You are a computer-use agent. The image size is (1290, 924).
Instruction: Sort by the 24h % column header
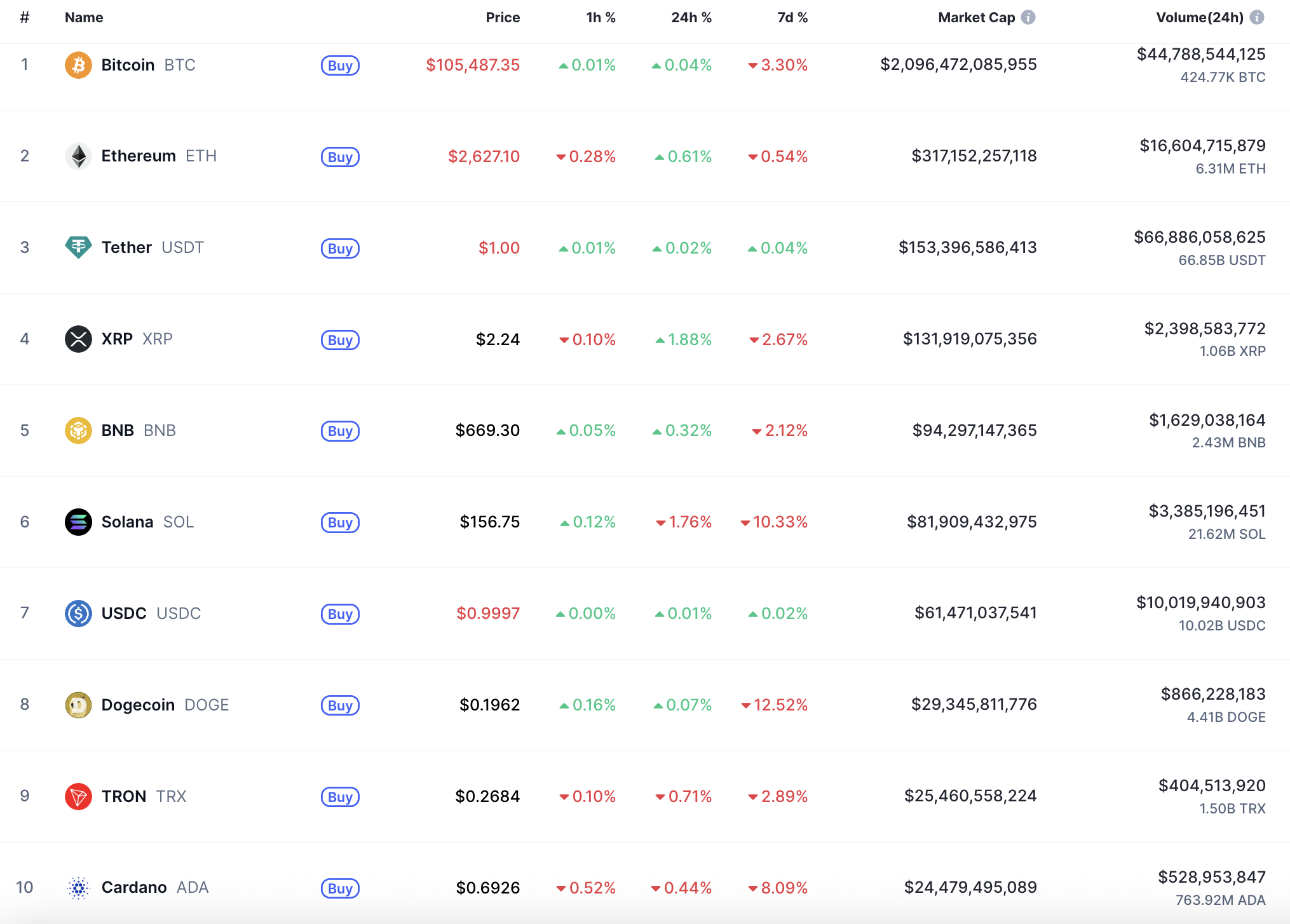coord(691,18)
